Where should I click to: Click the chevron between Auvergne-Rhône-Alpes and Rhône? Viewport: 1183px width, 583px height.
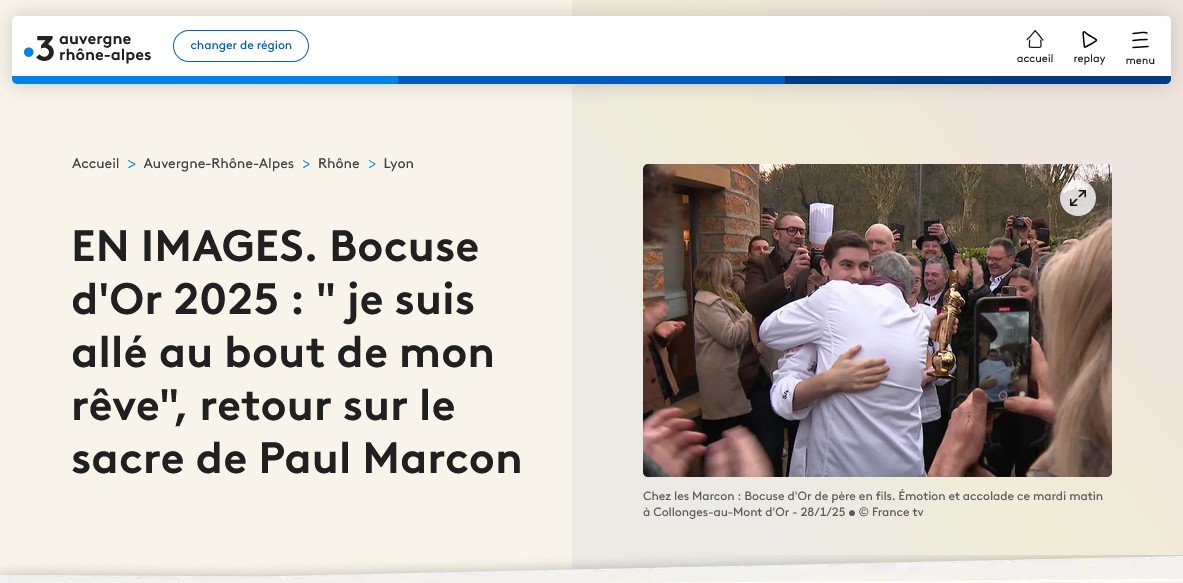[x=306, y=164]
